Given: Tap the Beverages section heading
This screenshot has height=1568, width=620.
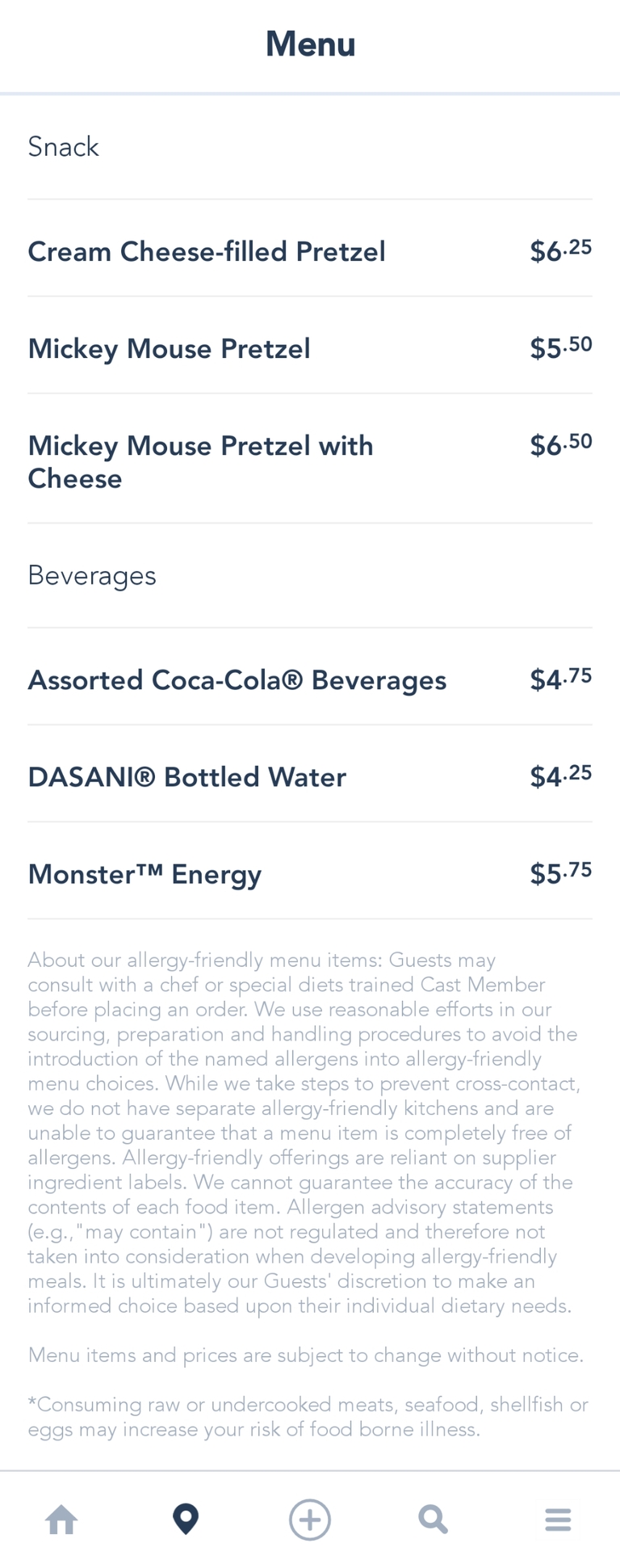Looking at the screenshot, I should [x=92, y=575].
